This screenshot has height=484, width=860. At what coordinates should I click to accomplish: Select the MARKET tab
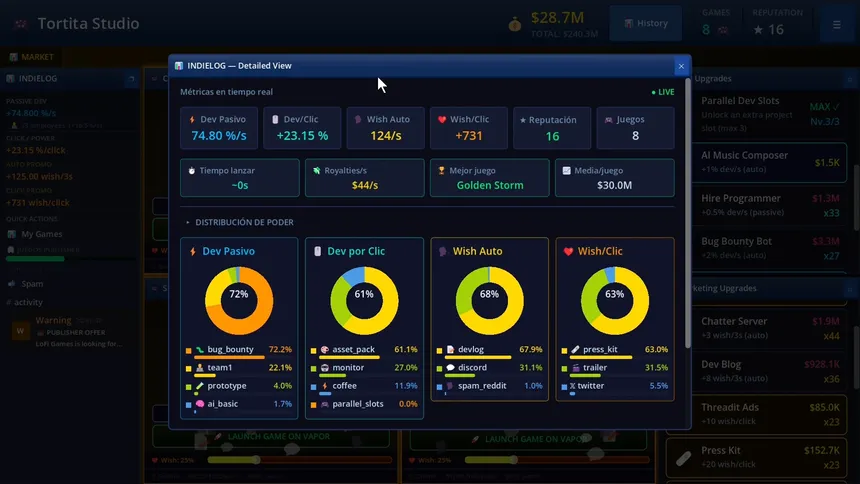[31, 57]
